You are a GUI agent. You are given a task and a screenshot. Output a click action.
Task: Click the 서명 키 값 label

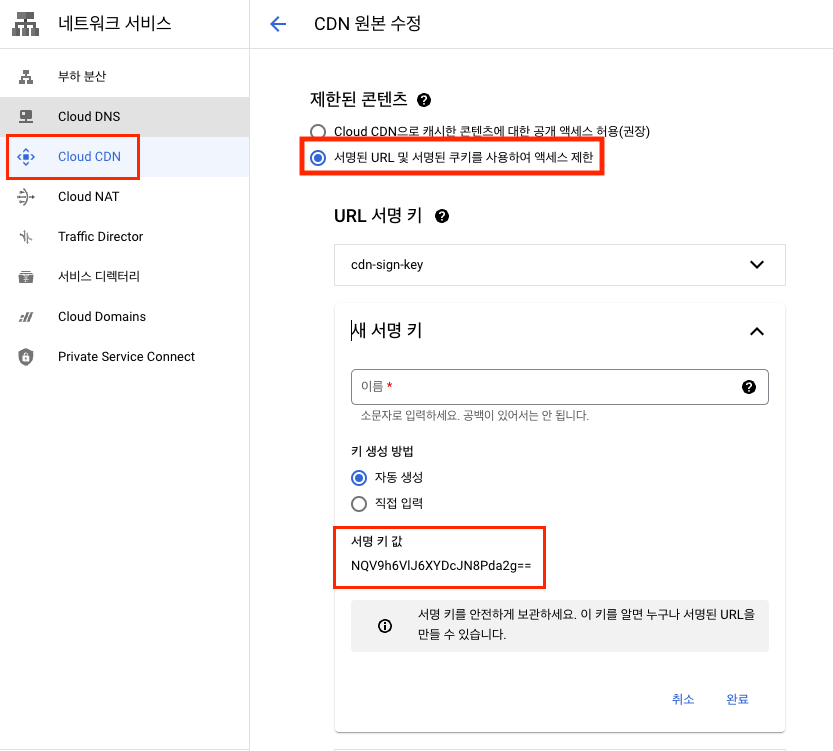(377, 541)
